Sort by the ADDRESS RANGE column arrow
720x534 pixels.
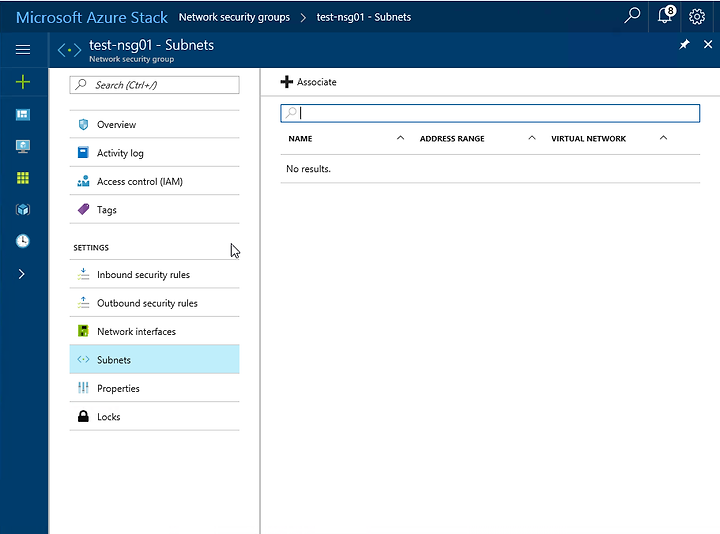pos(532,138)
